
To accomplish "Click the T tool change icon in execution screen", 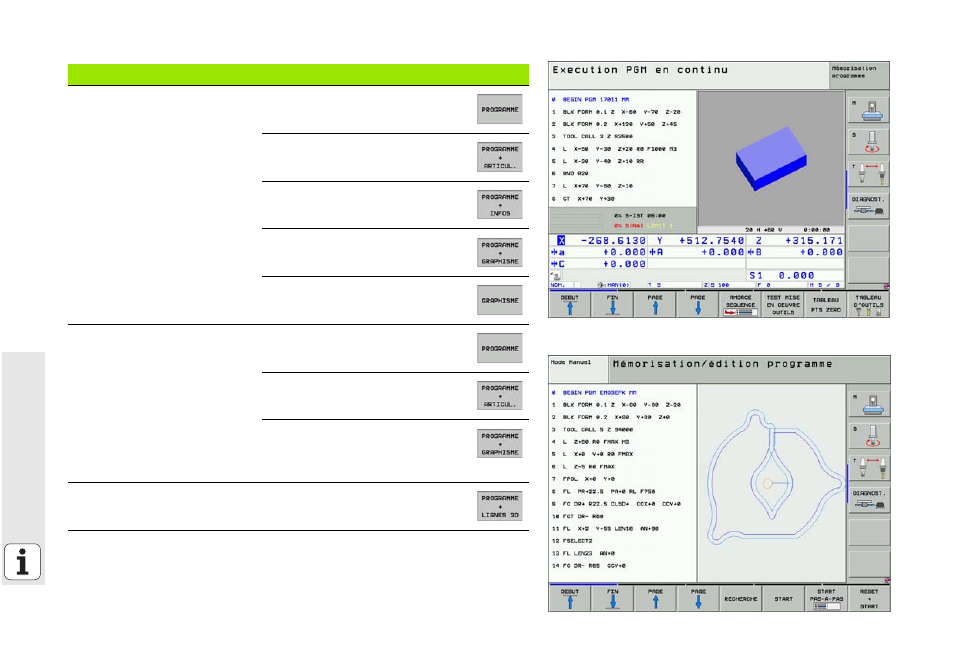I will (x=869, y=173).
